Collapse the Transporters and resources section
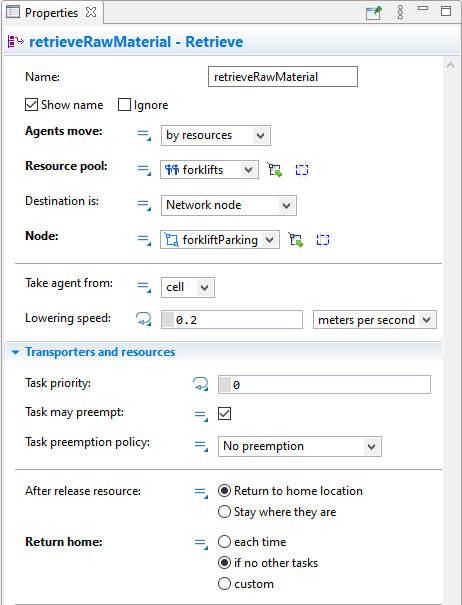The height and width of the screenshot is (605, 462). pos(15,352)
